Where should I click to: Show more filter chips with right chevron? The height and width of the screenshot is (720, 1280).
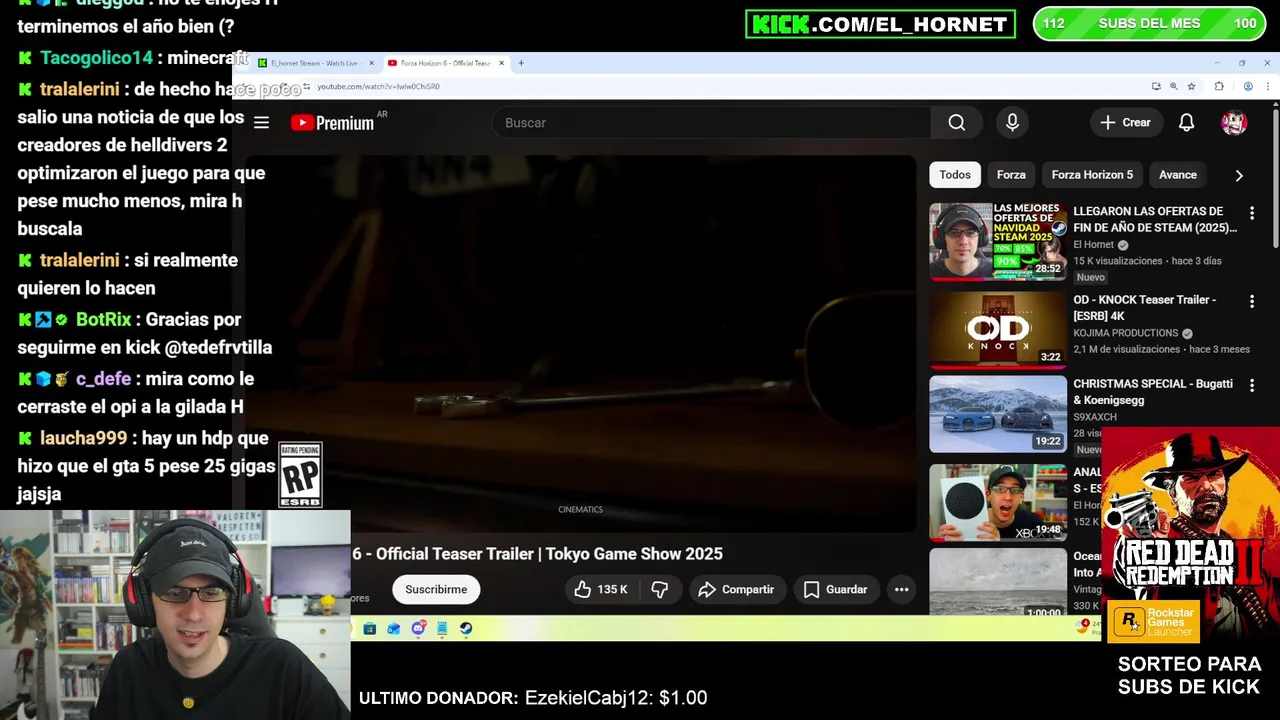pos(1239,175)
